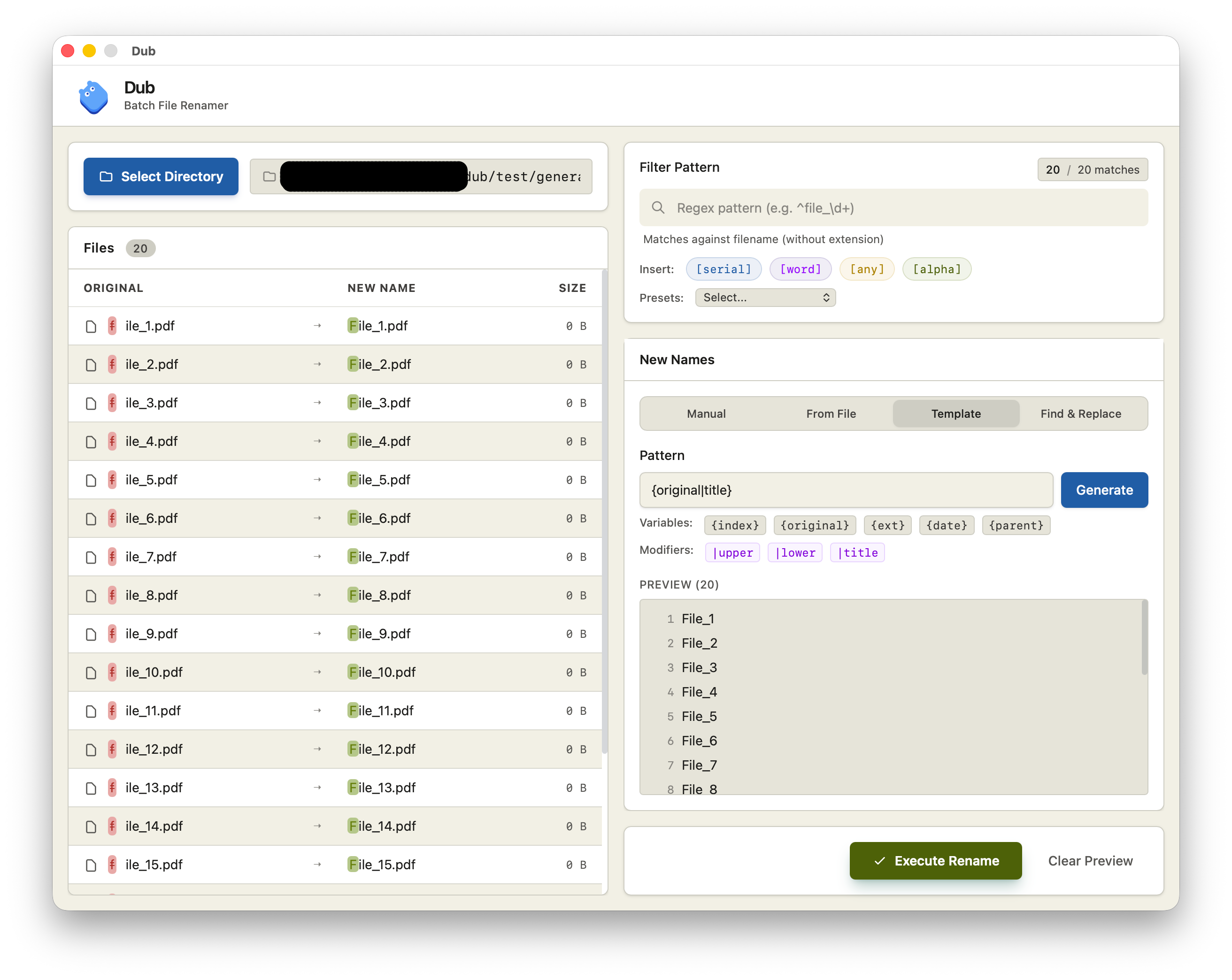Insert the {index} variable chip

click(734, 525)
